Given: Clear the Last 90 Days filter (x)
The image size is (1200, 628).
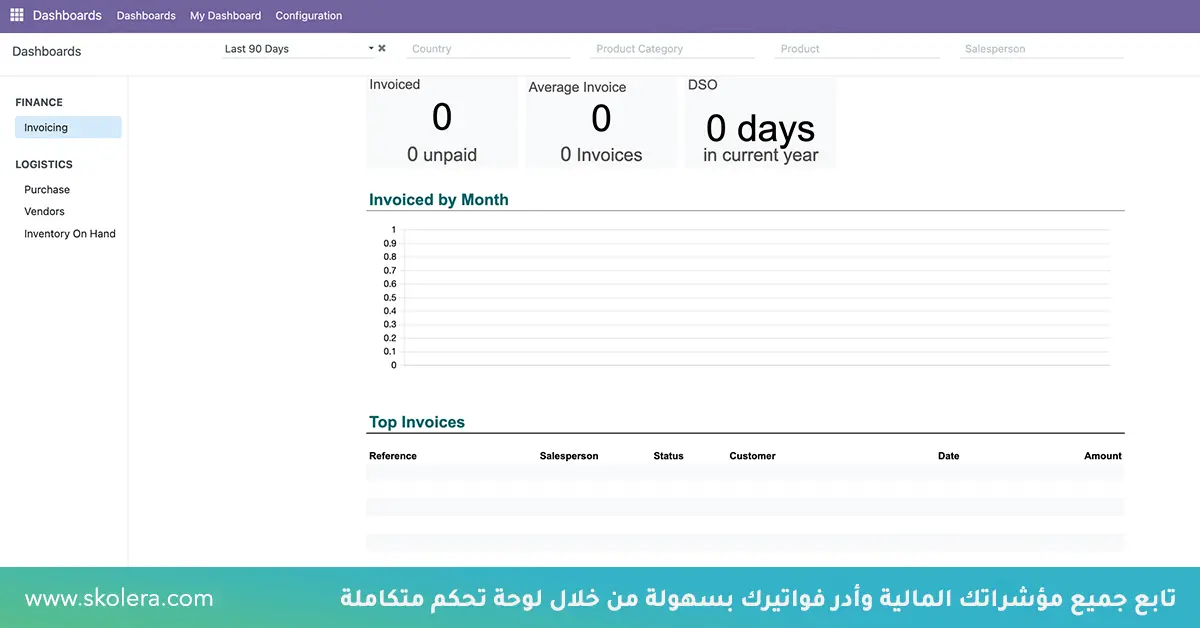Looking at the screenshot, I should pos(382,48).
